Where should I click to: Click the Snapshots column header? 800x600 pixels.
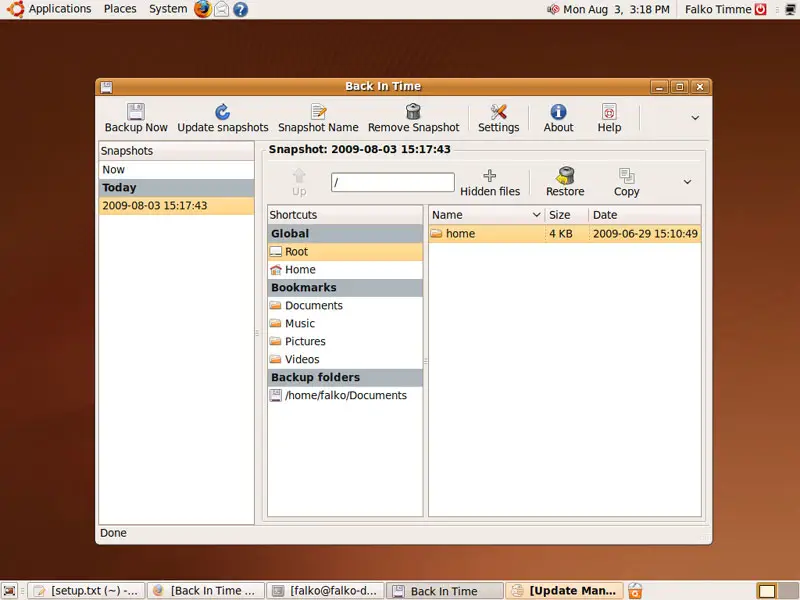(176, 151)
